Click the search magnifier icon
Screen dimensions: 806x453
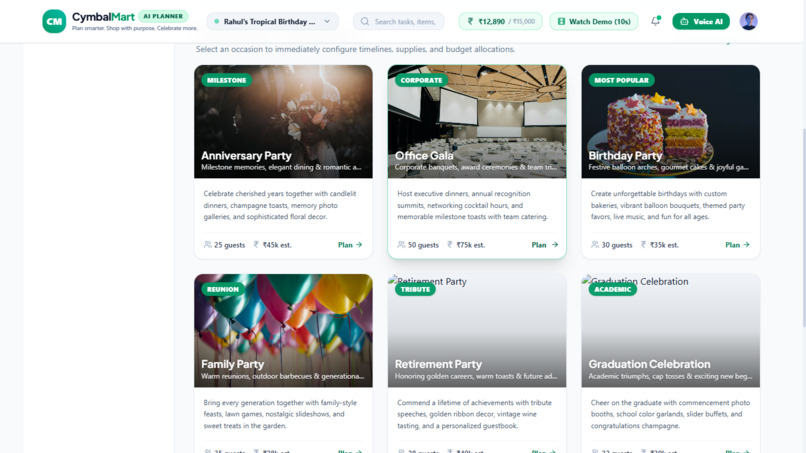(x=364, y=22)
